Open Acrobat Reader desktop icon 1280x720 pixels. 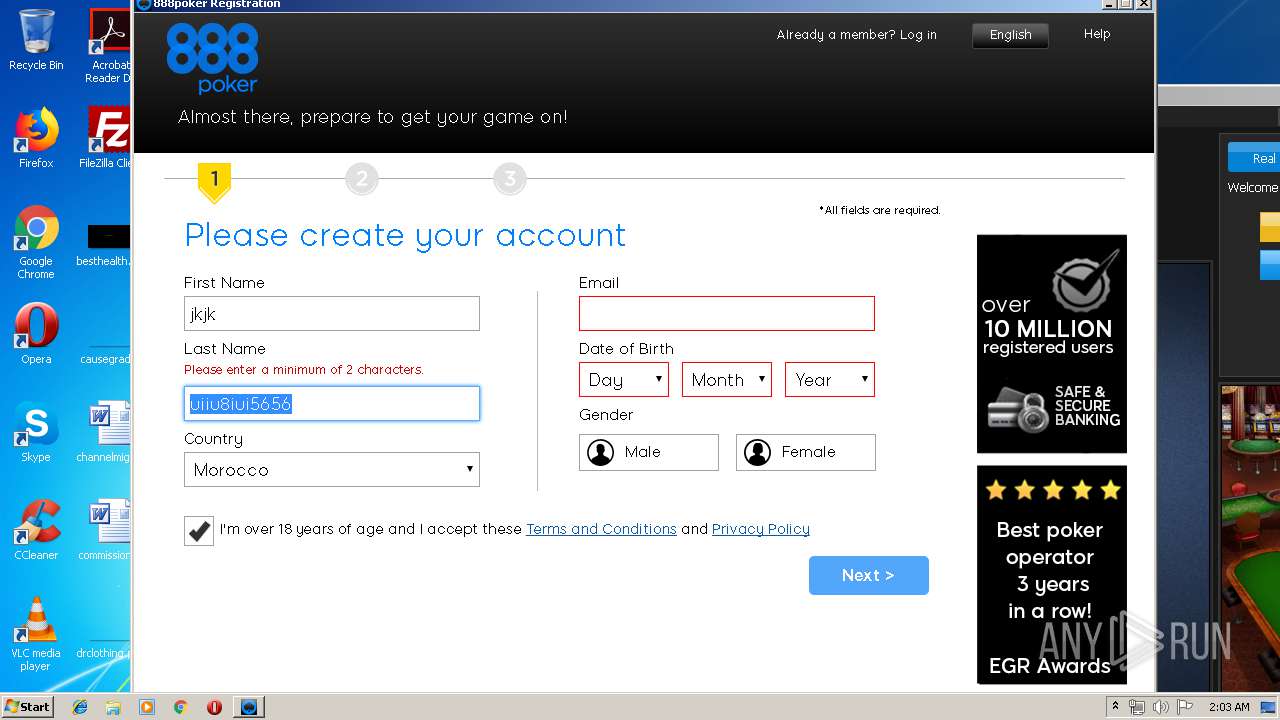click(x=108, y=46)
